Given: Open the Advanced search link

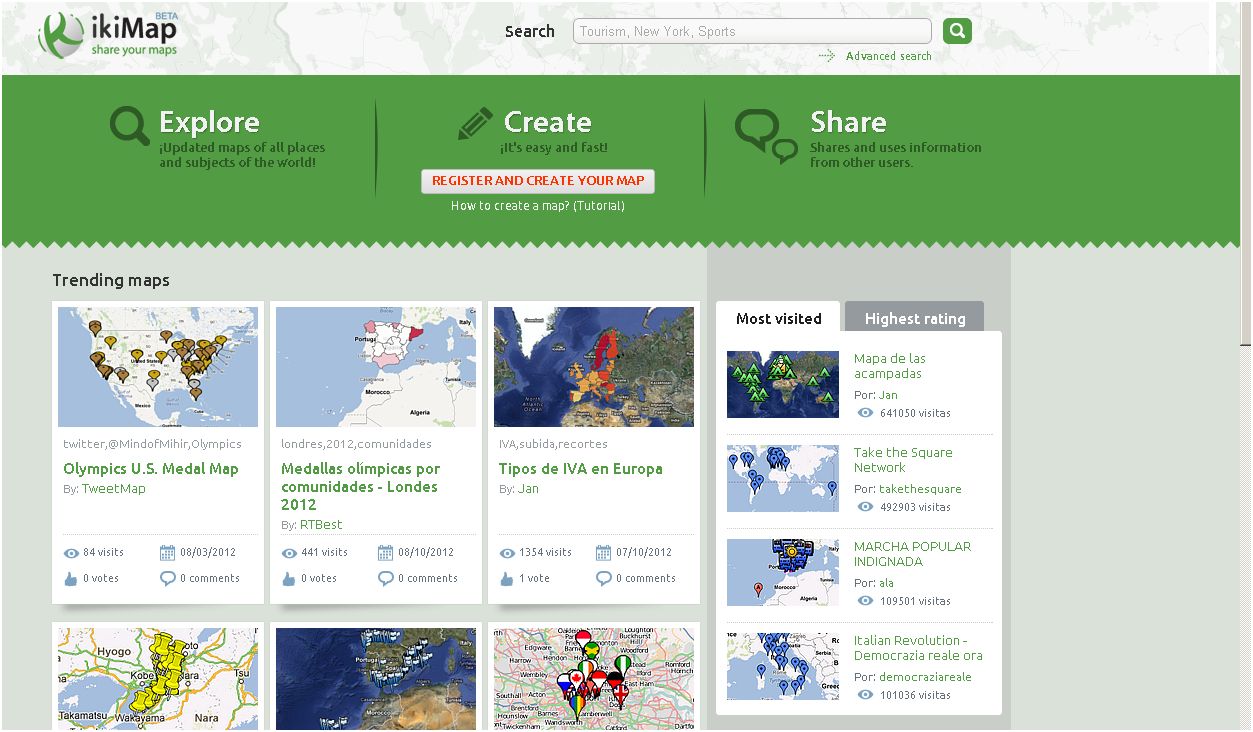Looking at the screenshot, I should (x=888, y=56).
